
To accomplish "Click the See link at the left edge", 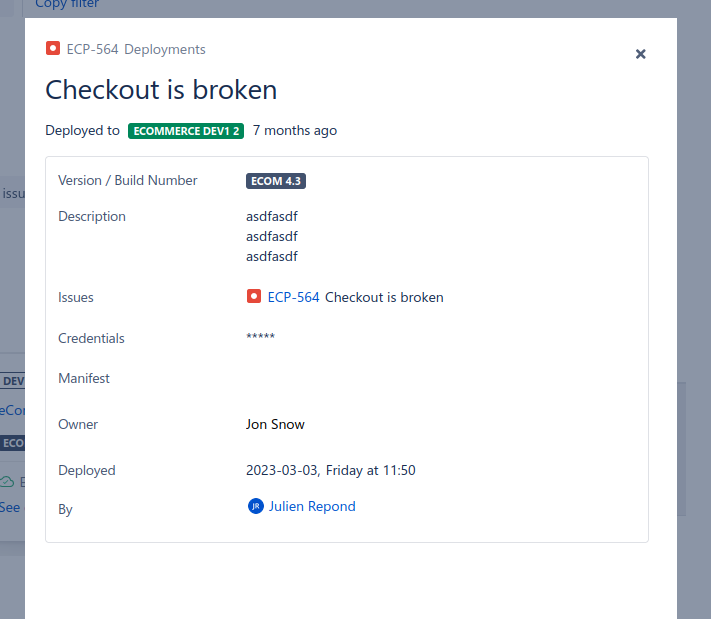I will 10,507.
